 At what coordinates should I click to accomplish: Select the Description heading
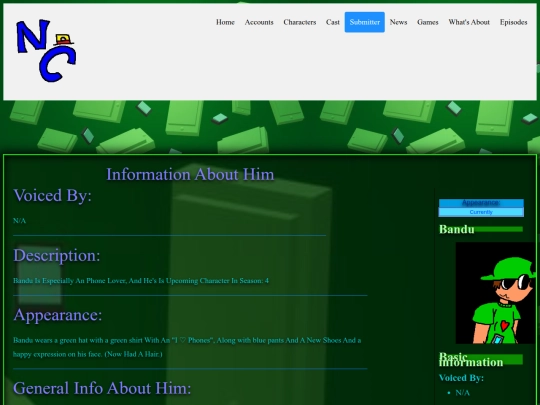56,255
